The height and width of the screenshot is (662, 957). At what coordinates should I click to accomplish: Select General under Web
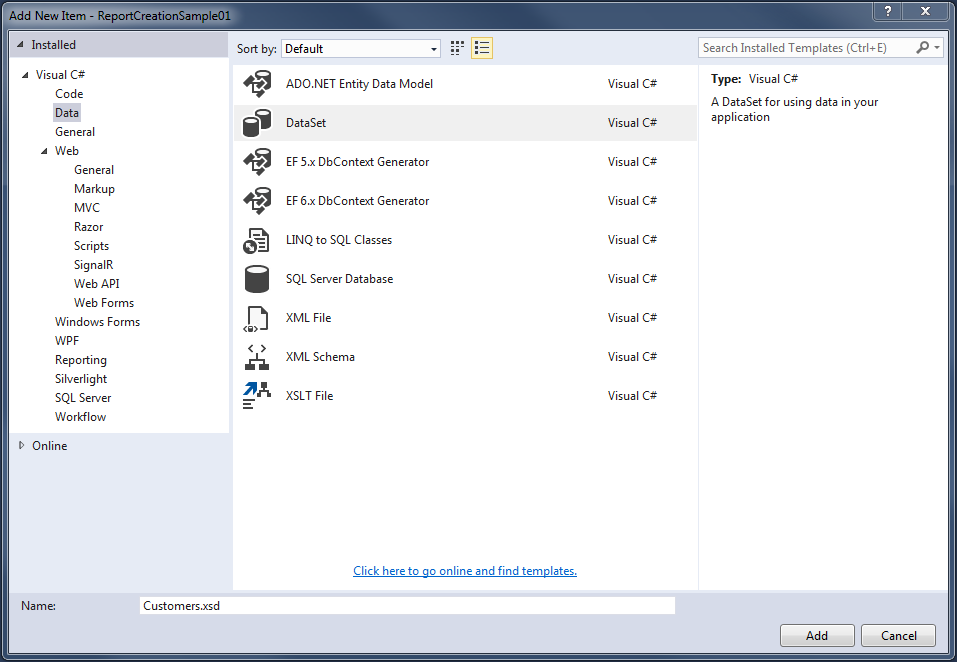[x=94, y=170]
